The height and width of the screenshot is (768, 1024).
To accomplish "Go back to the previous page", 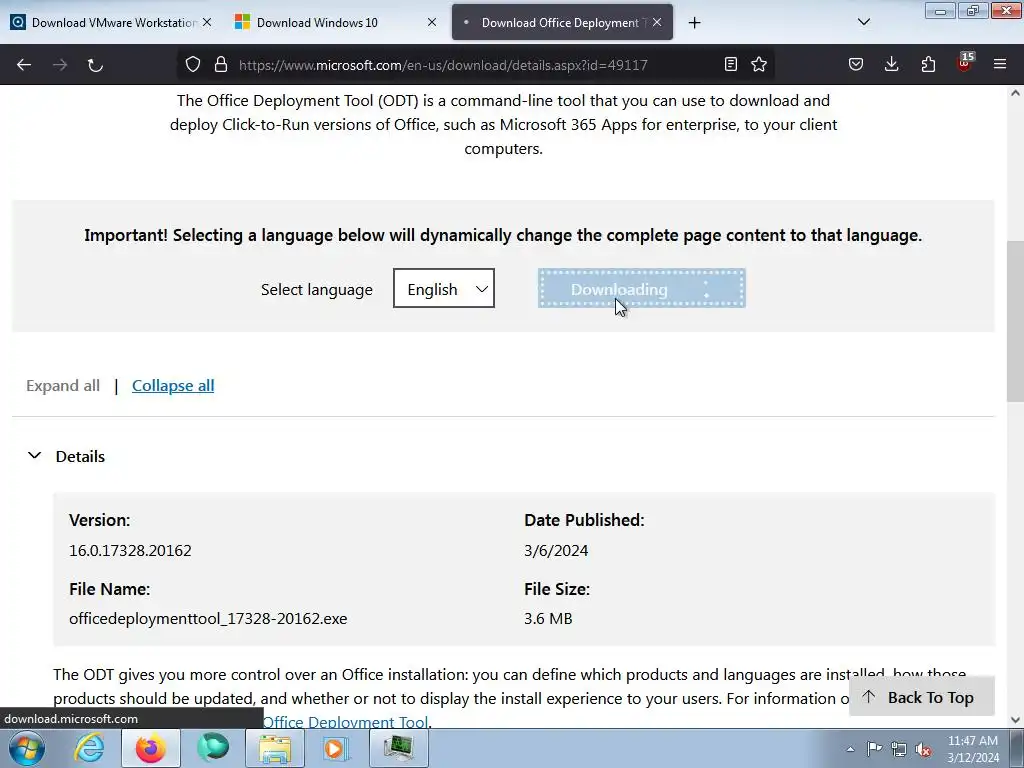I will (24, 65).
